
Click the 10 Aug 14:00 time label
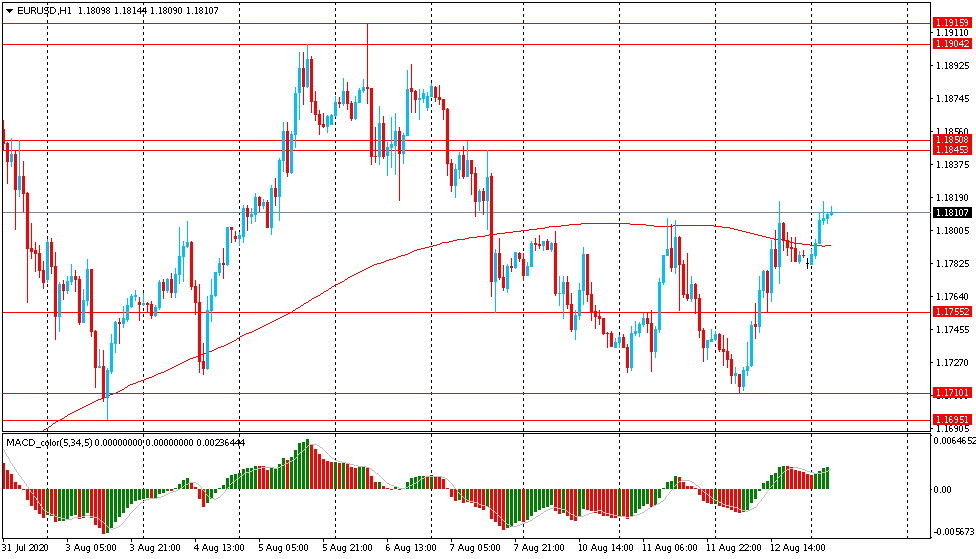point(606,548)
